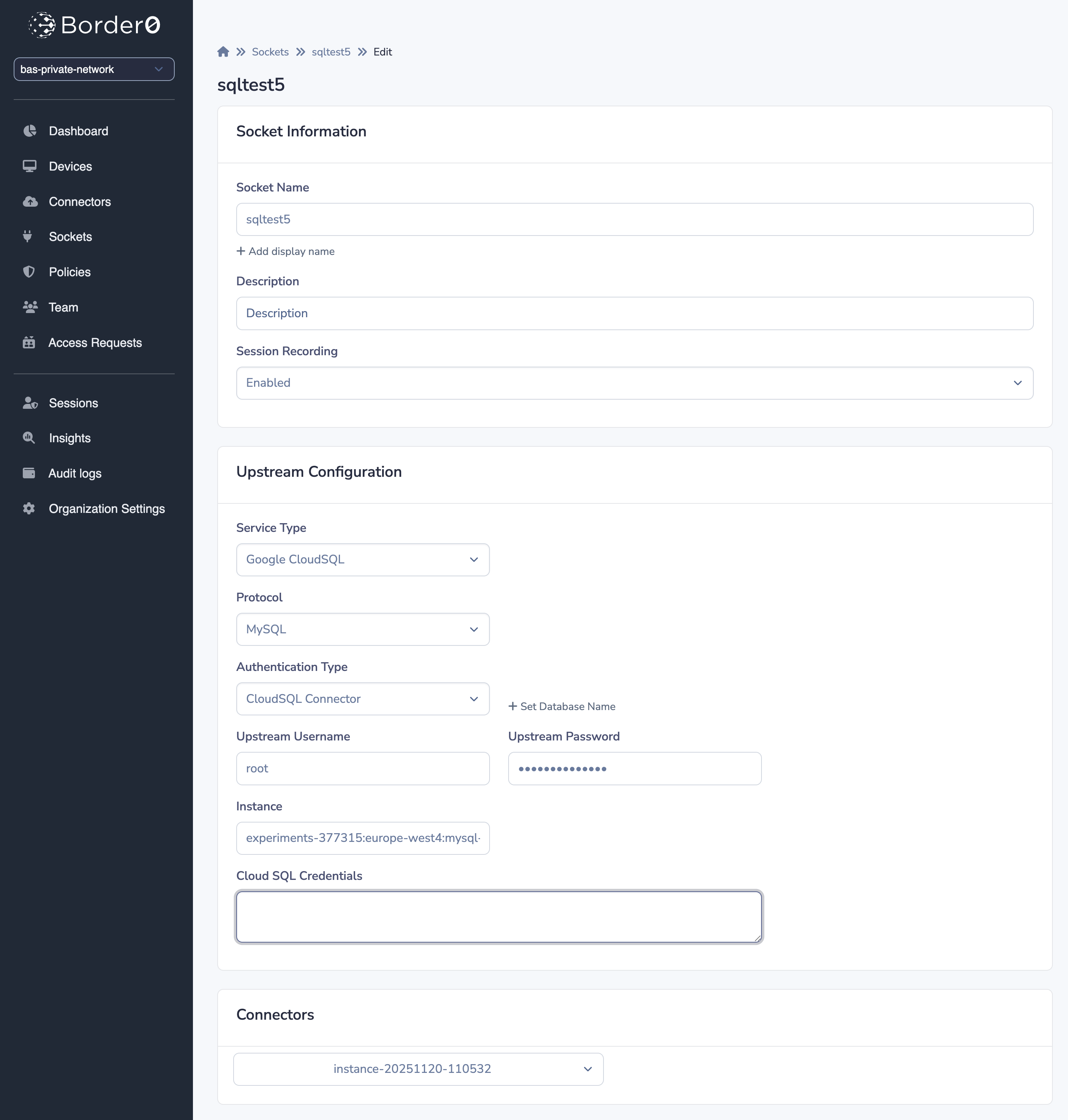
Task: Go to Team in sidebar
Action: tap(63, 307)
